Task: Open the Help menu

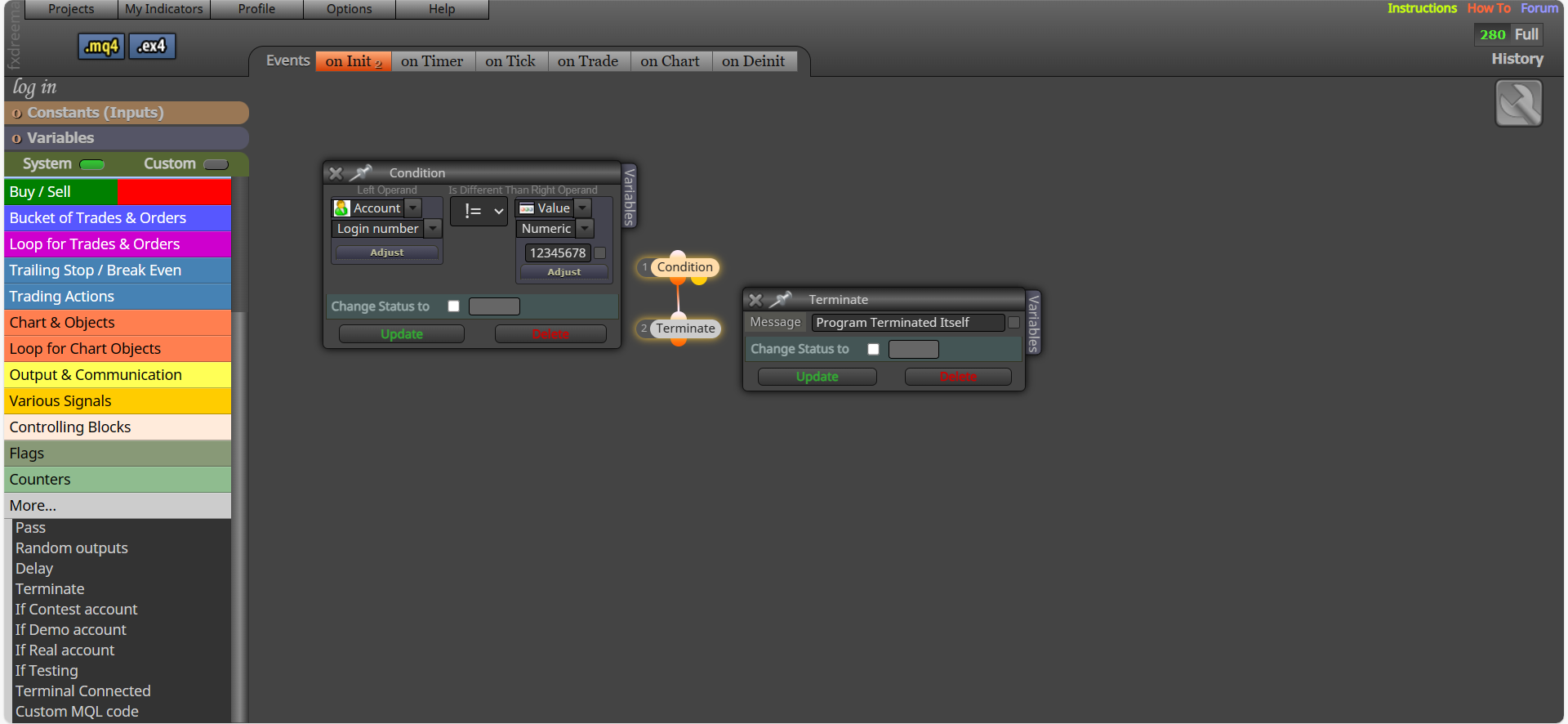Action: (x=442, y=9)
